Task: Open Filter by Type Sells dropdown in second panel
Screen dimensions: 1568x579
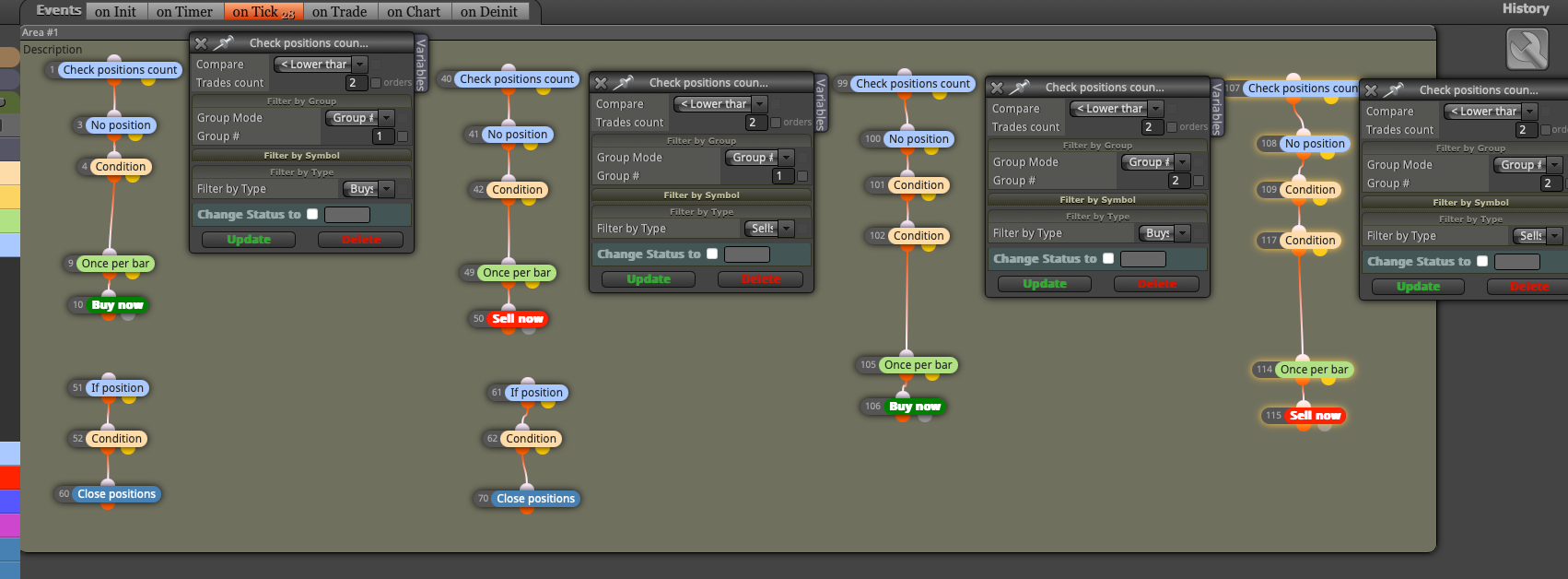Action: [769, 229]
